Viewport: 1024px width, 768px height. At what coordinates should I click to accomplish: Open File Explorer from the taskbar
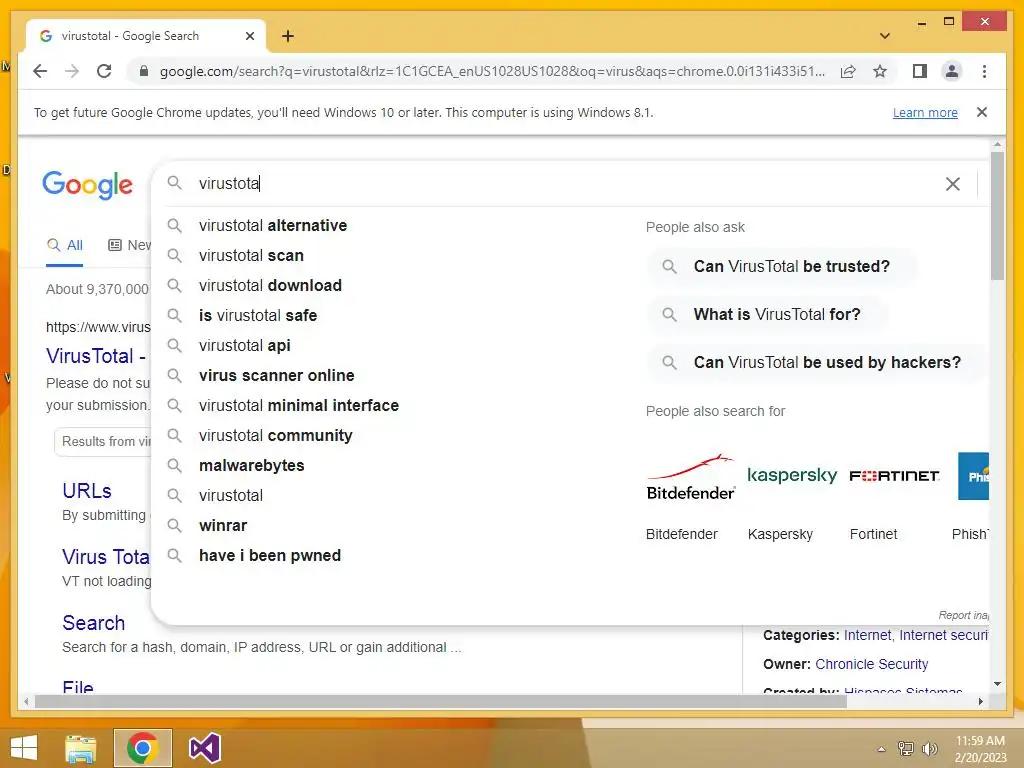point(81,748)
